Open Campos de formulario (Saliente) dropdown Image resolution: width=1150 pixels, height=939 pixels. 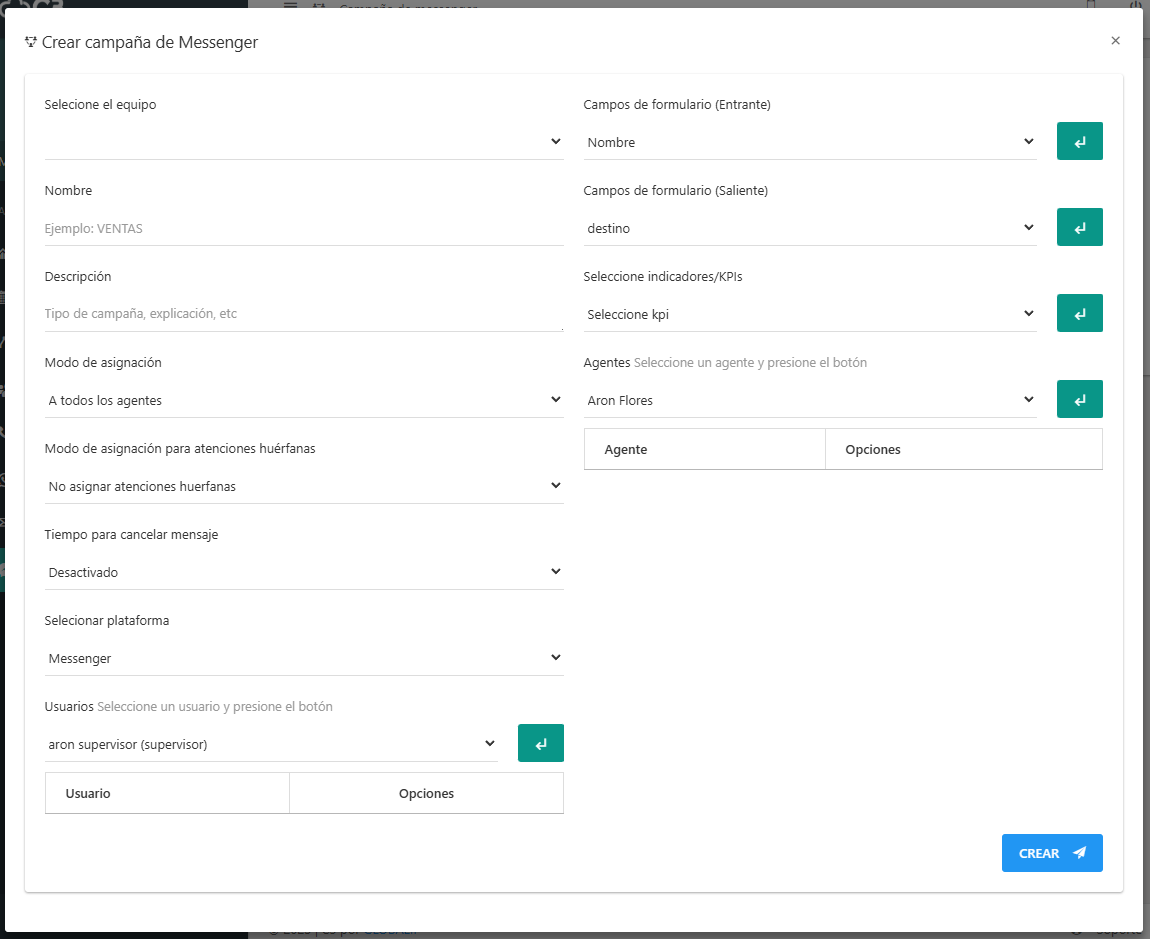(x=810, y=228)
